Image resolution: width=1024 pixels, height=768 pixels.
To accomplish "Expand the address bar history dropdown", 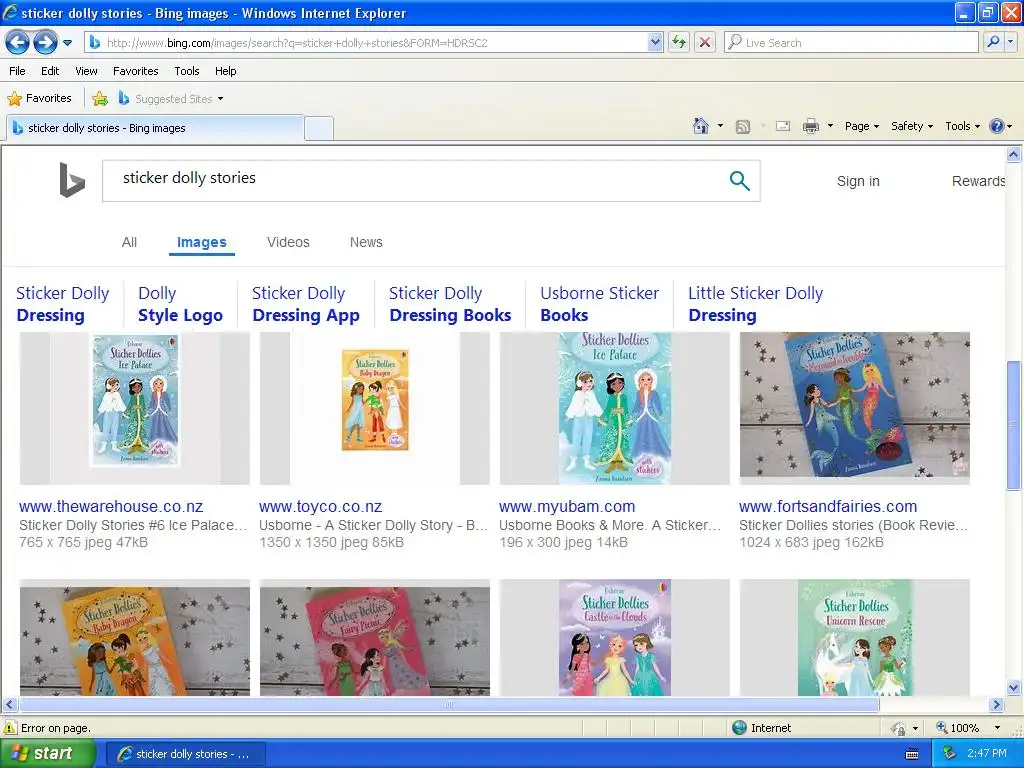I will pyautogui.click(x=655, y=43).
